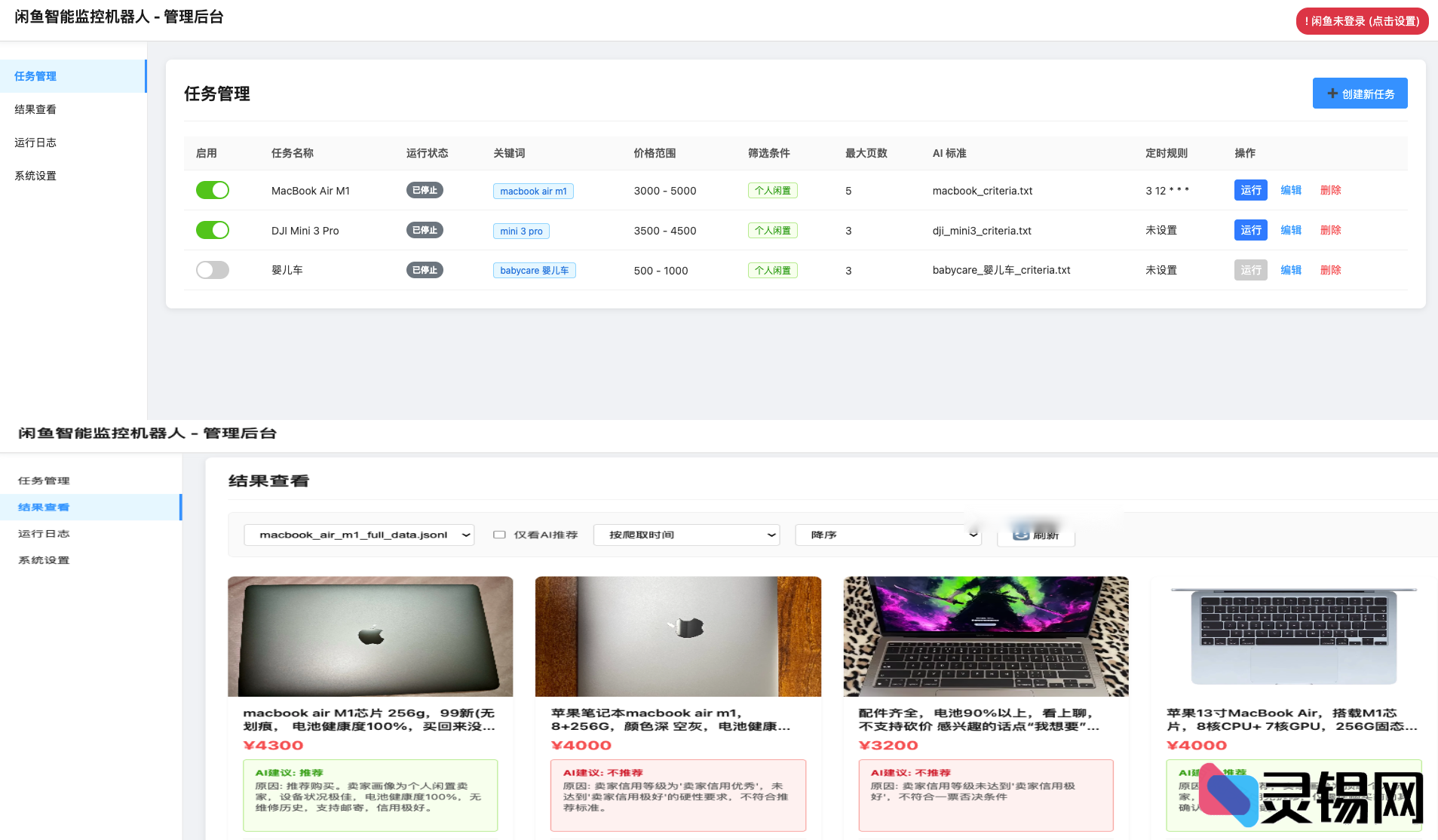1438x840 pixels.
Task: Click the babycare 婴儿车 keyword tag
Action: [533, 269]
